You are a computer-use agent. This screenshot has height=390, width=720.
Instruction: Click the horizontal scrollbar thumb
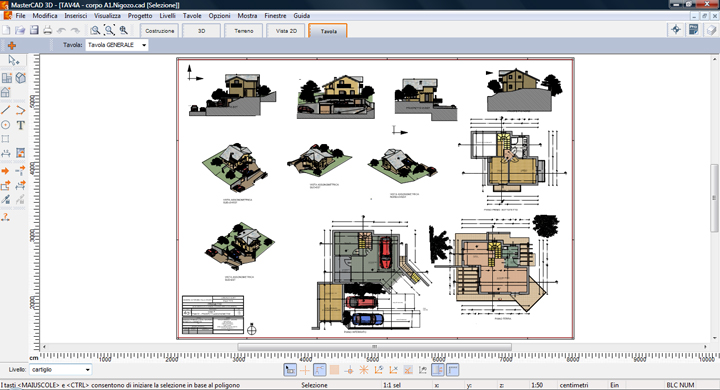tap(374, 347)
